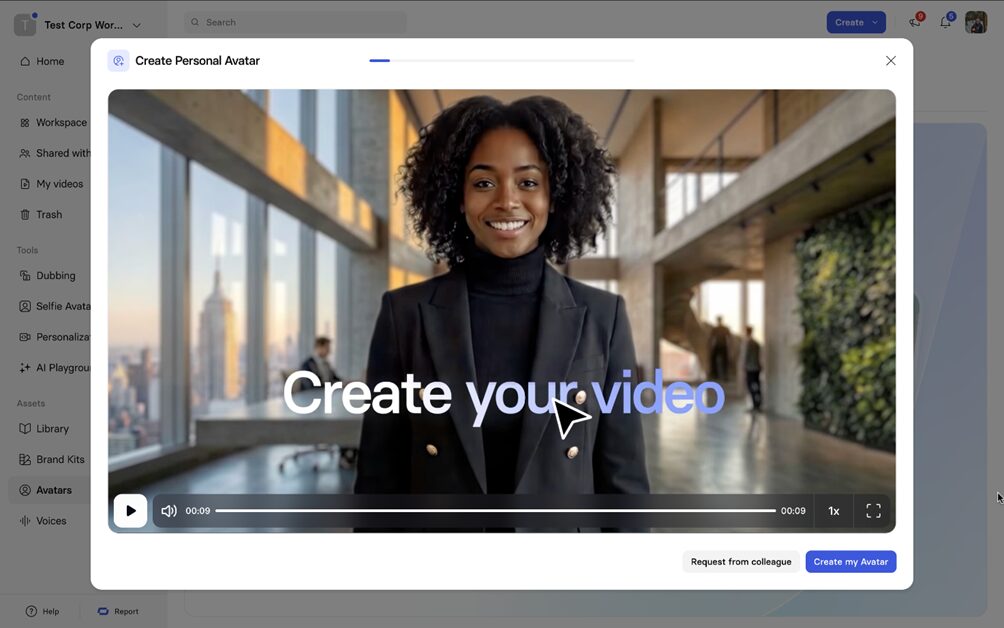Mute the video volume icon
The height and width of the screenshot is (628, 1004).
tap(169, 511)
